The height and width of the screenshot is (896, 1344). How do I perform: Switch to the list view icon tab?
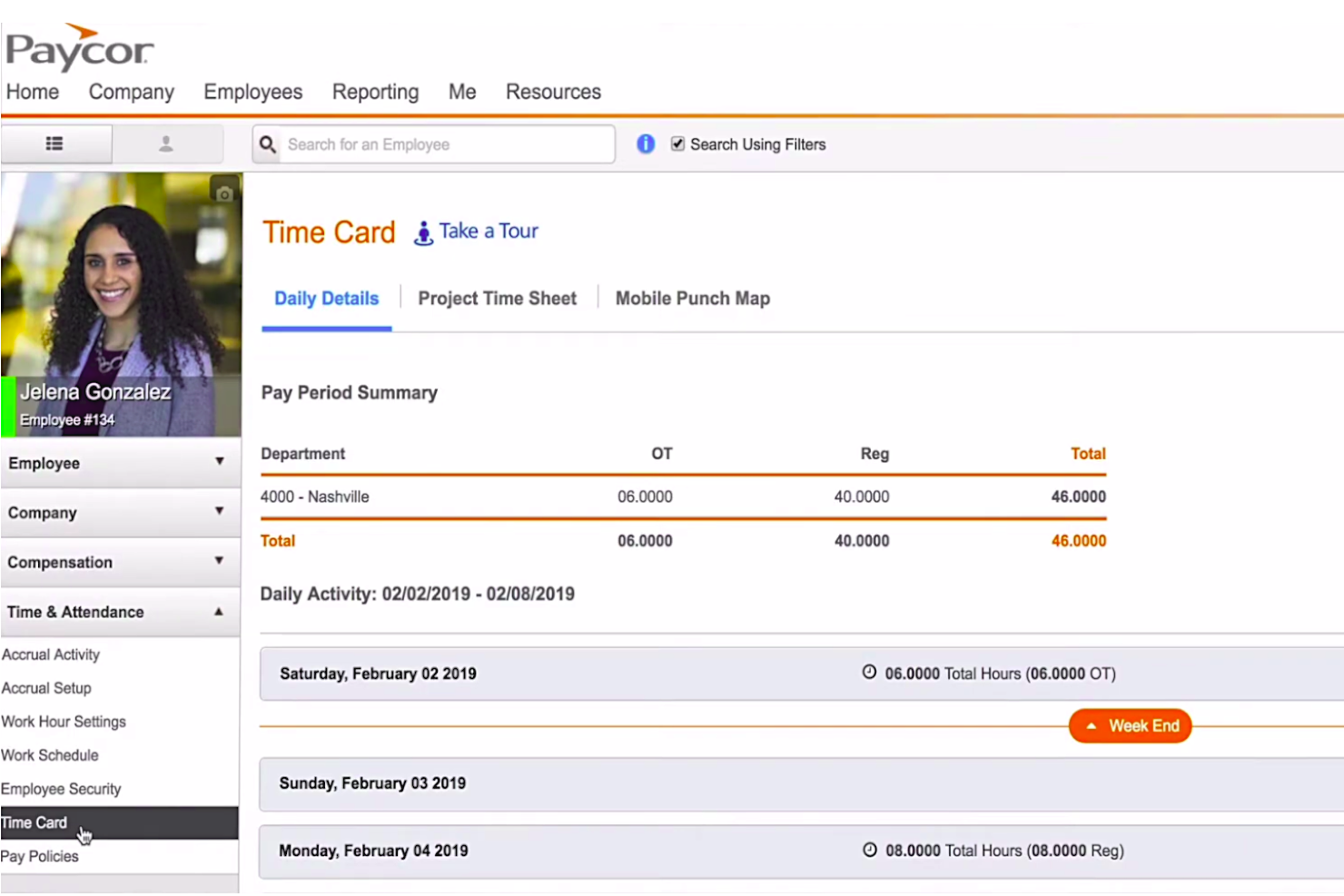(x=56, y=143)
